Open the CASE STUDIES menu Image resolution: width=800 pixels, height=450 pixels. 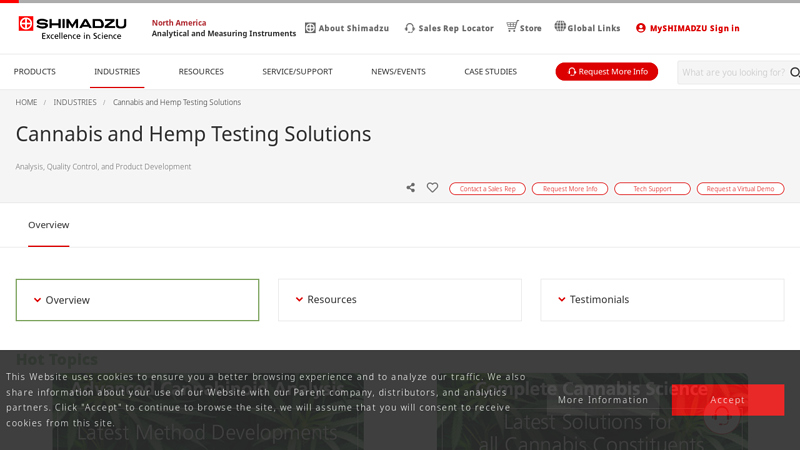pos(490,71)
